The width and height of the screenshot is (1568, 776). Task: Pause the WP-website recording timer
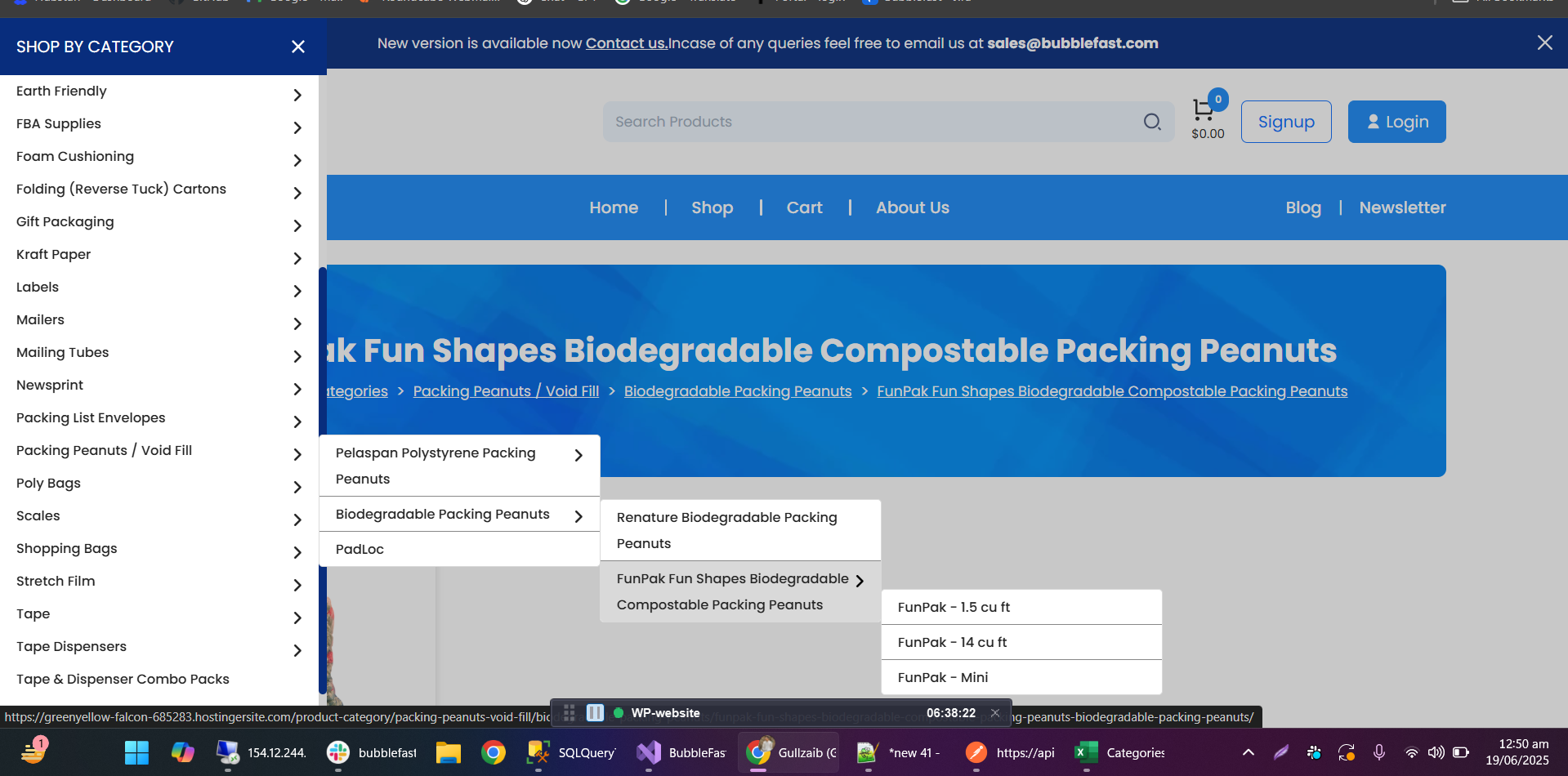[595, 712]
